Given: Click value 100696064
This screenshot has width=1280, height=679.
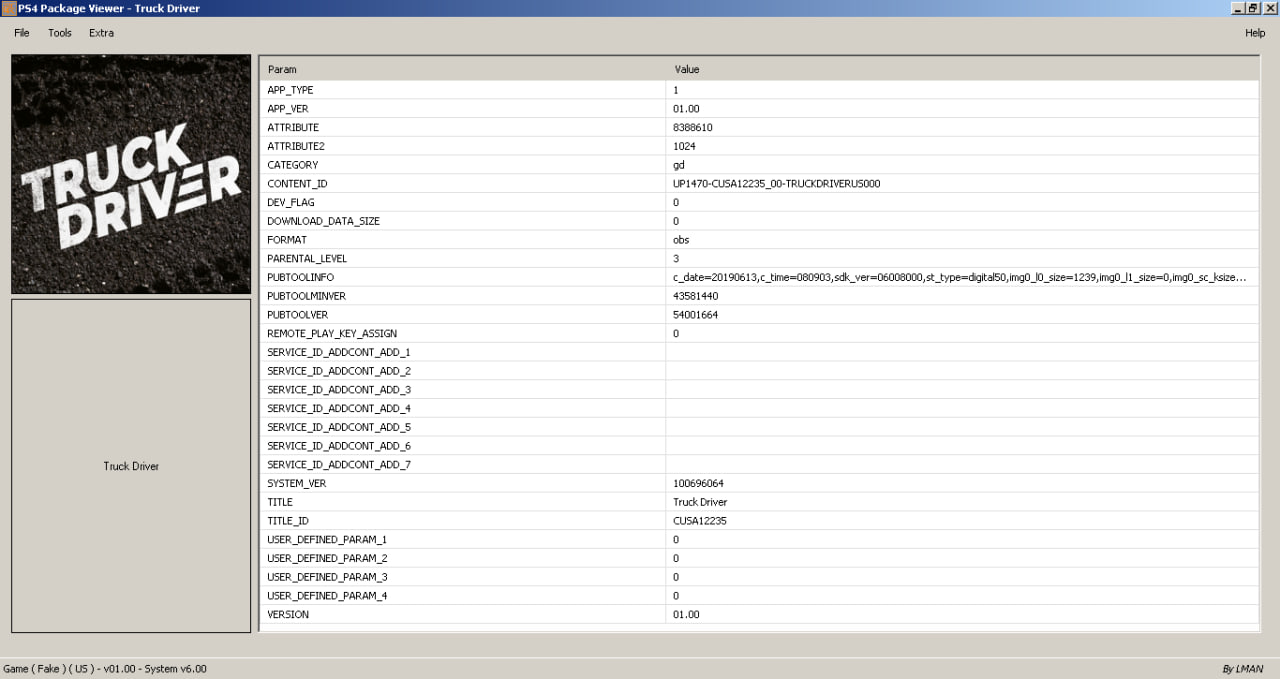Looking at the screenshot, I should [x=699, y=484].
